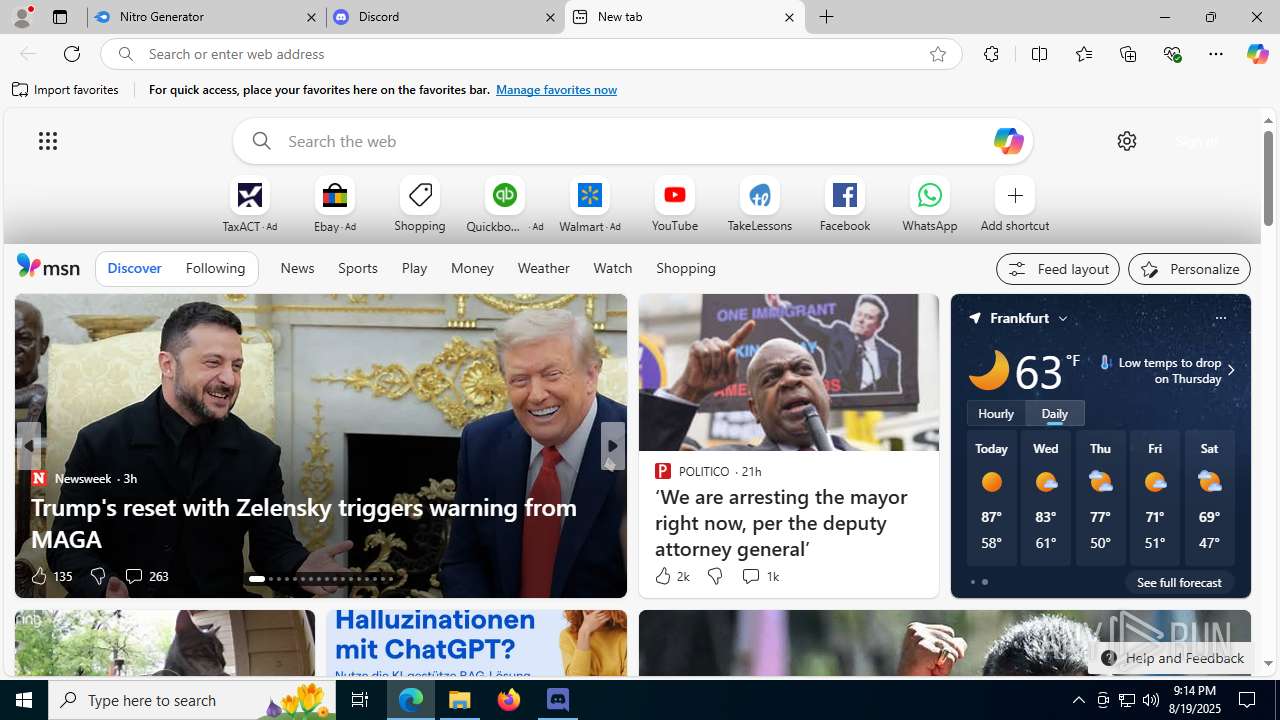
Task: Open the apps grid launcher icon
Action: pyautogui.click(x=48, y=141)
